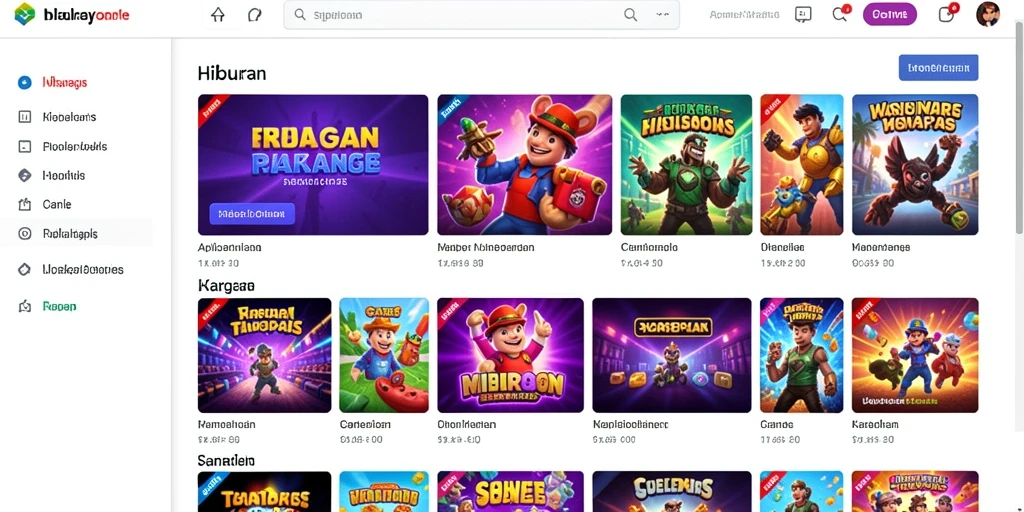Open the dark purple hallway thumbnail above Napleioolianeo

[x=672, y=355]
